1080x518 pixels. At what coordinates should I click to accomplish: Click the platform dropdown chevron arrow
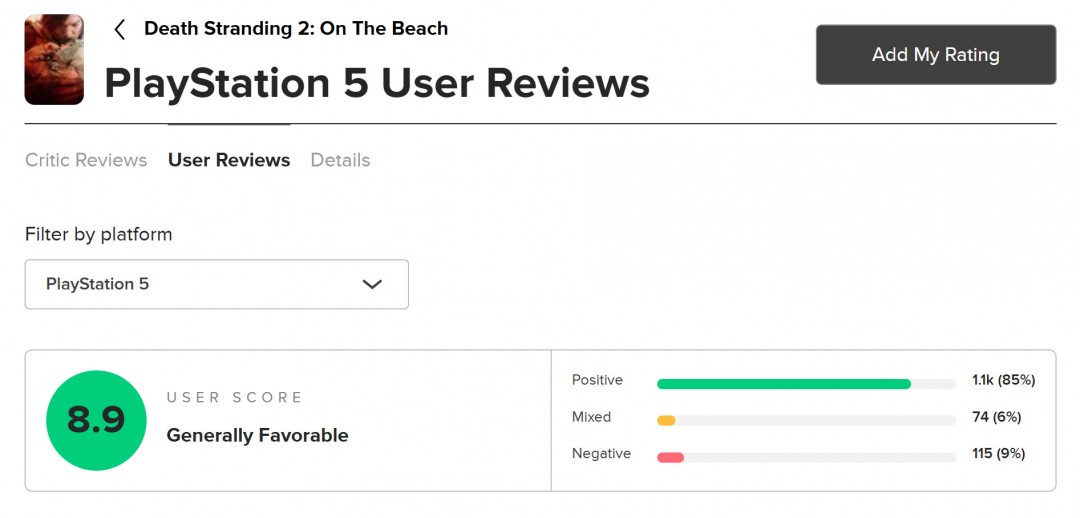click(372, 284)
